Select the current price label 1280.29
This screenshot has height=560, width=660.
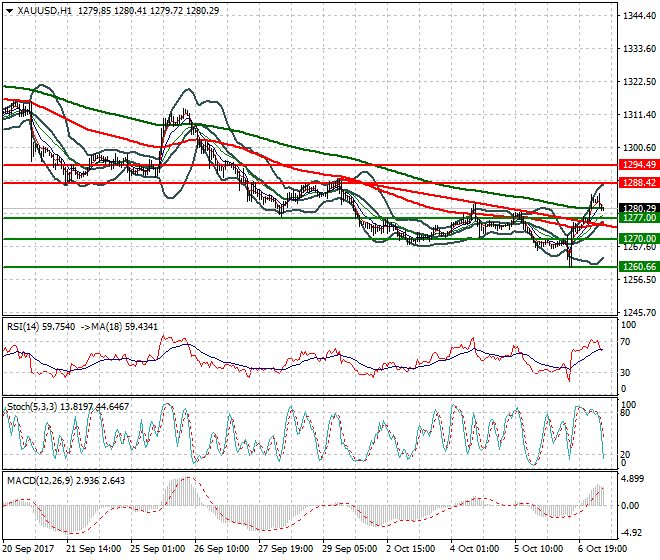pyautogui.click(x=639, y=208)
